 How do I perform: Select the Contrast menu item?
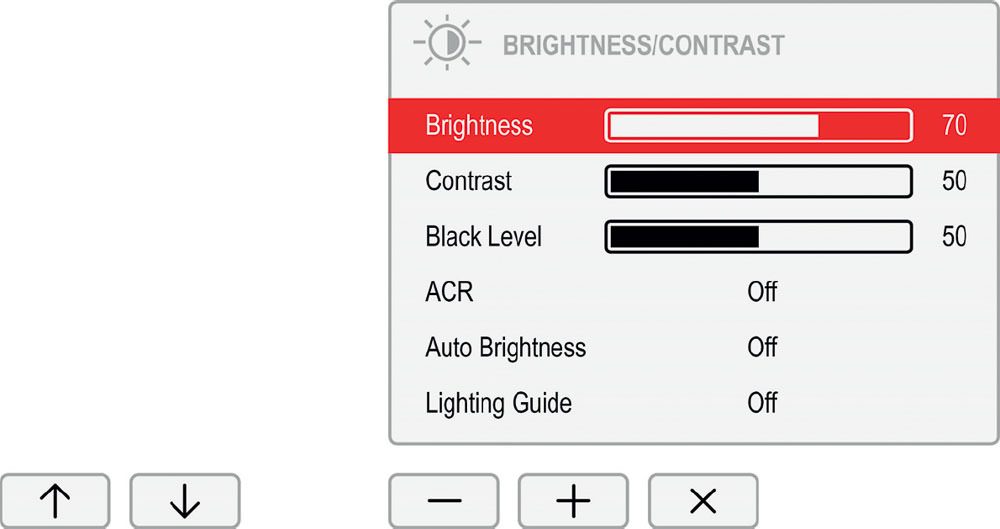pos(468,181)
